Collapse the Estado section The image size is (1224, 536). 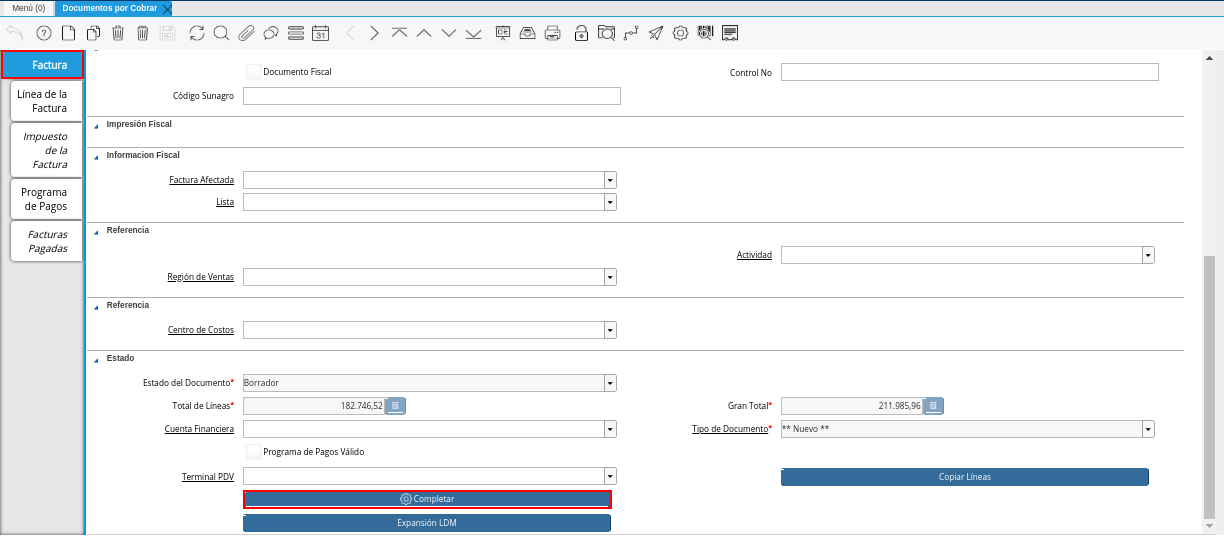tap(96, 359)
